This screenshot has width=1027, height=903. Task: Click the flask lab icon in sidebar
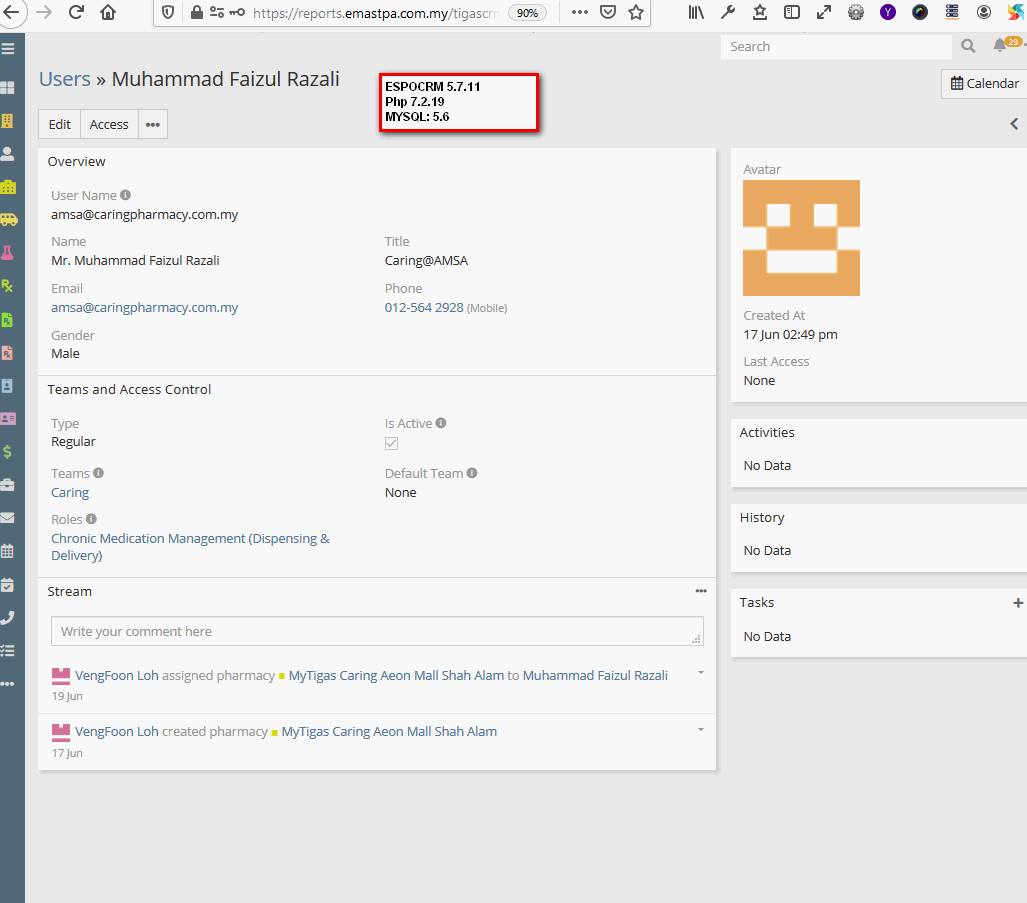tap(8, 253)
